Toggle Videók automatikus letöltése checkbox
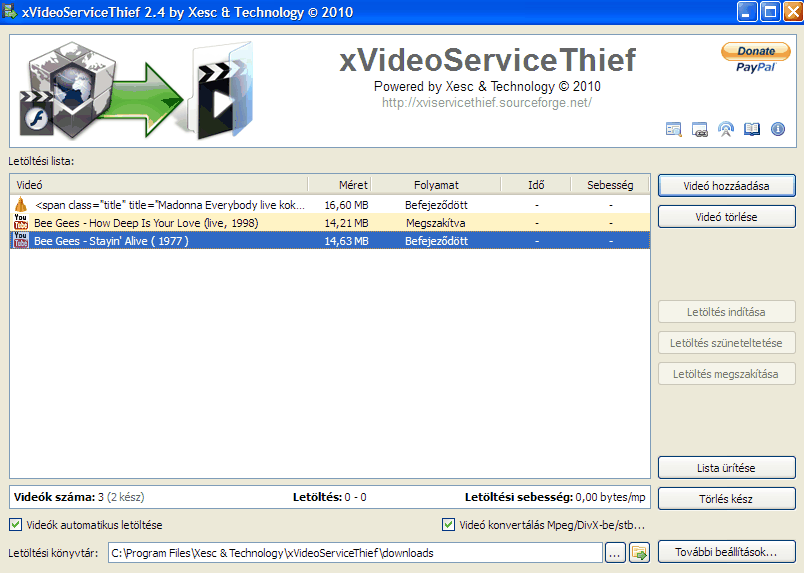The image size is (804, 573). [x=16, y=525]
